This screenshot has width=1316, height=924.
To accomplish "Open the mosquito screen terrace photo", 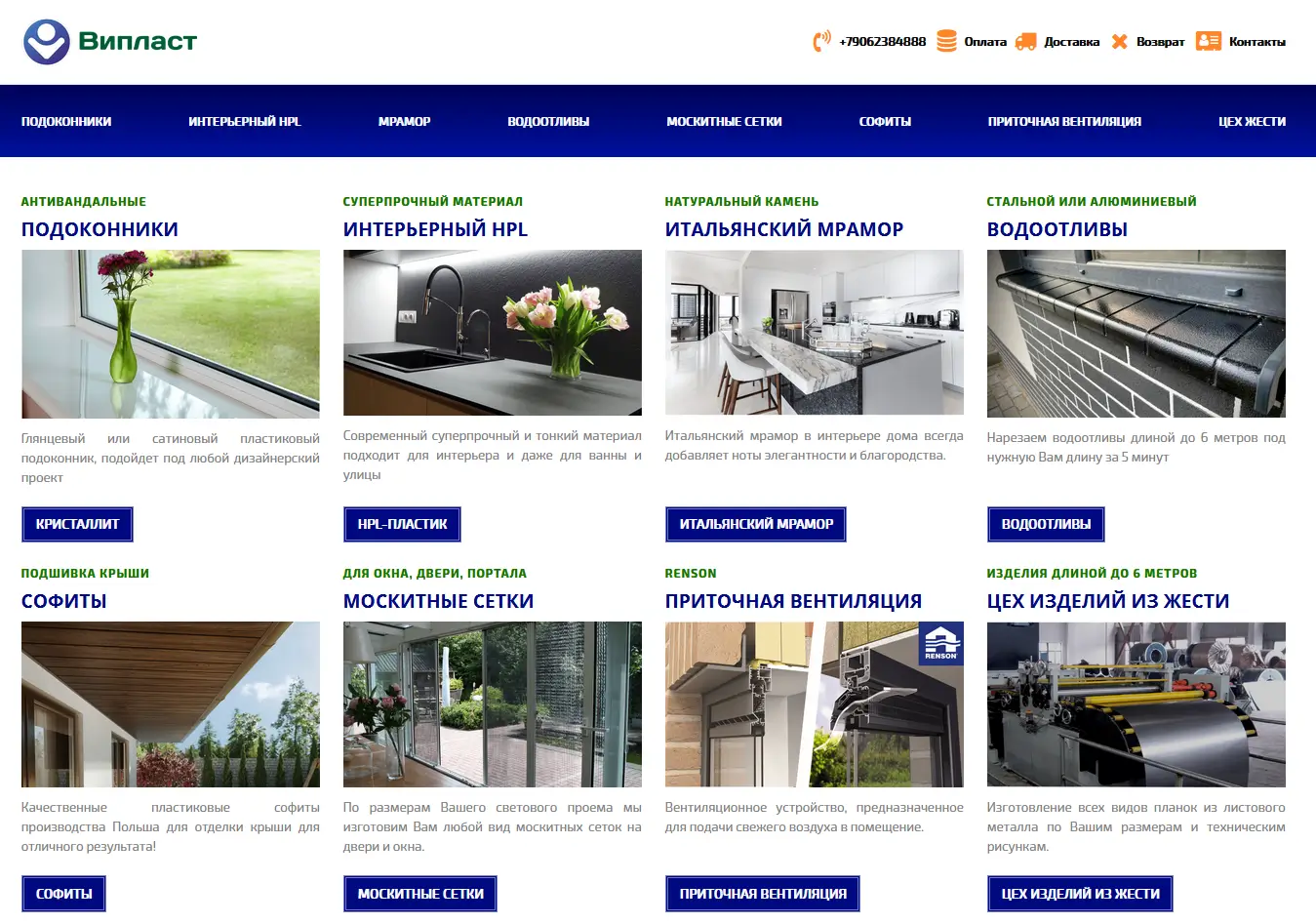I will point(493,704).
